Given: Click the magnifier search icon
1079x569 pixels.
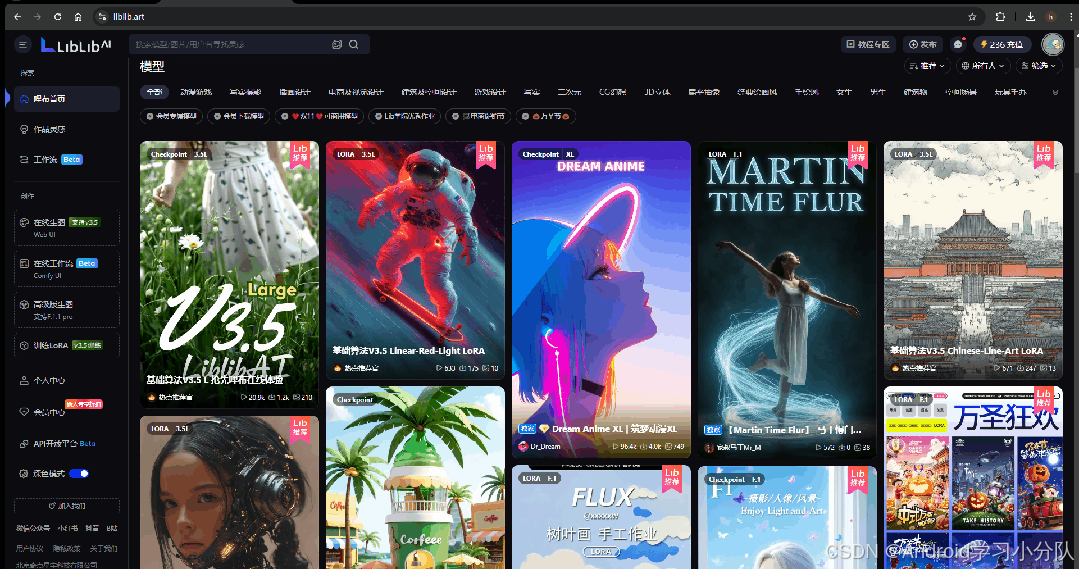Looking at the screenshot, I should coord(354,44).
